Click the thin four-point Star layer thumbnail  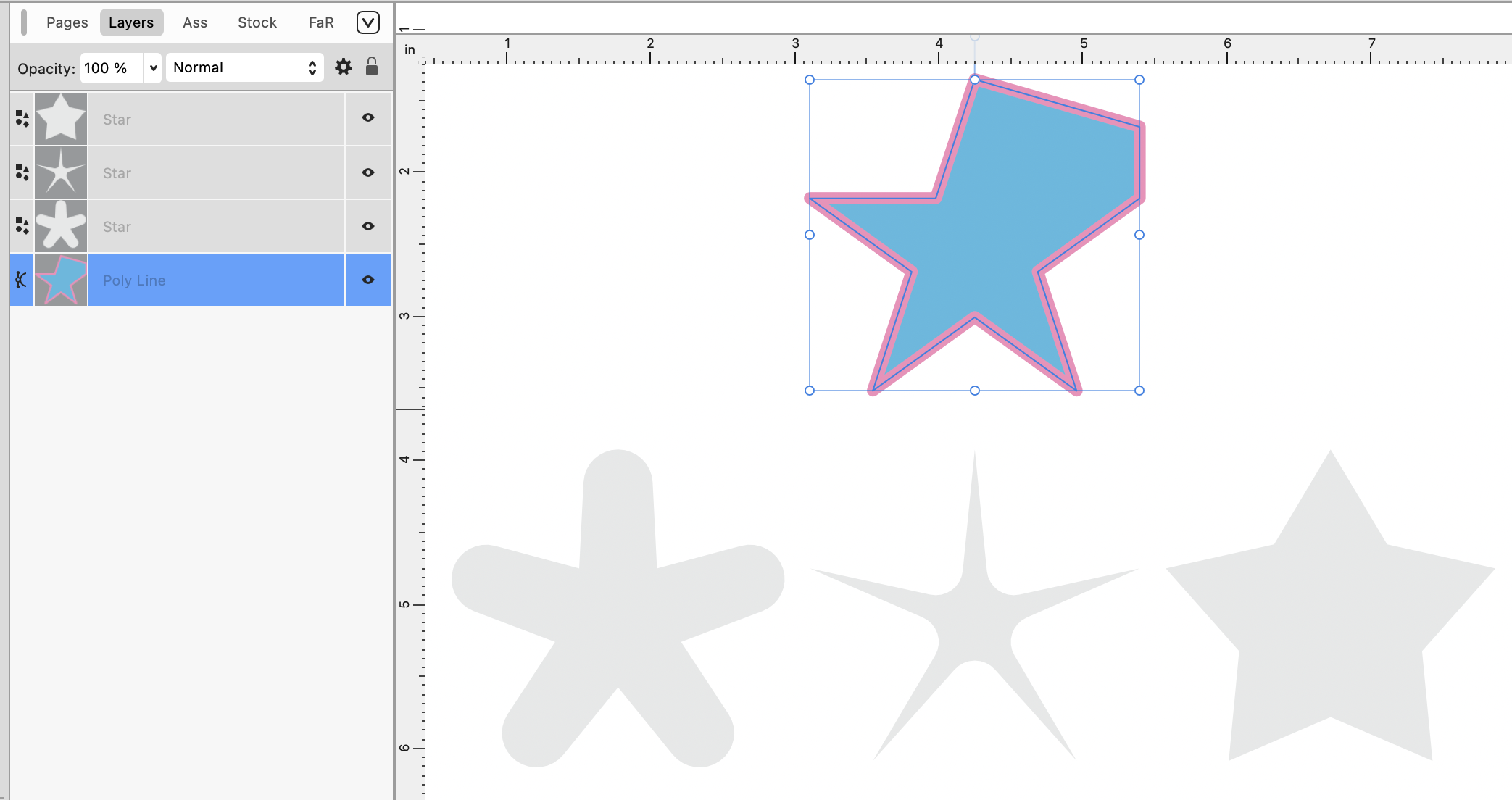click(x=61, y=172)
